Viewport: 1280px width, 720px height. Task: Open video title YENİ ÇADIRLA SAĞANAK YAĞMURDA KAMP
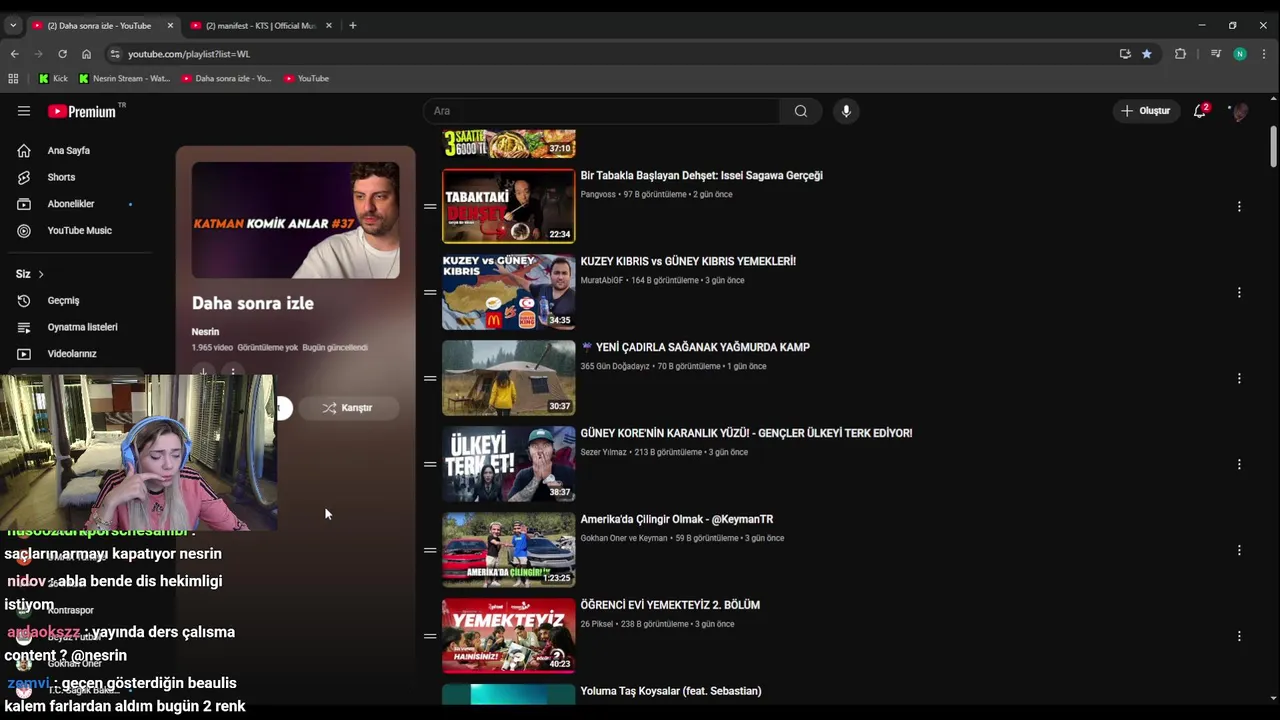pyautogui.click(x=695, y=348)
